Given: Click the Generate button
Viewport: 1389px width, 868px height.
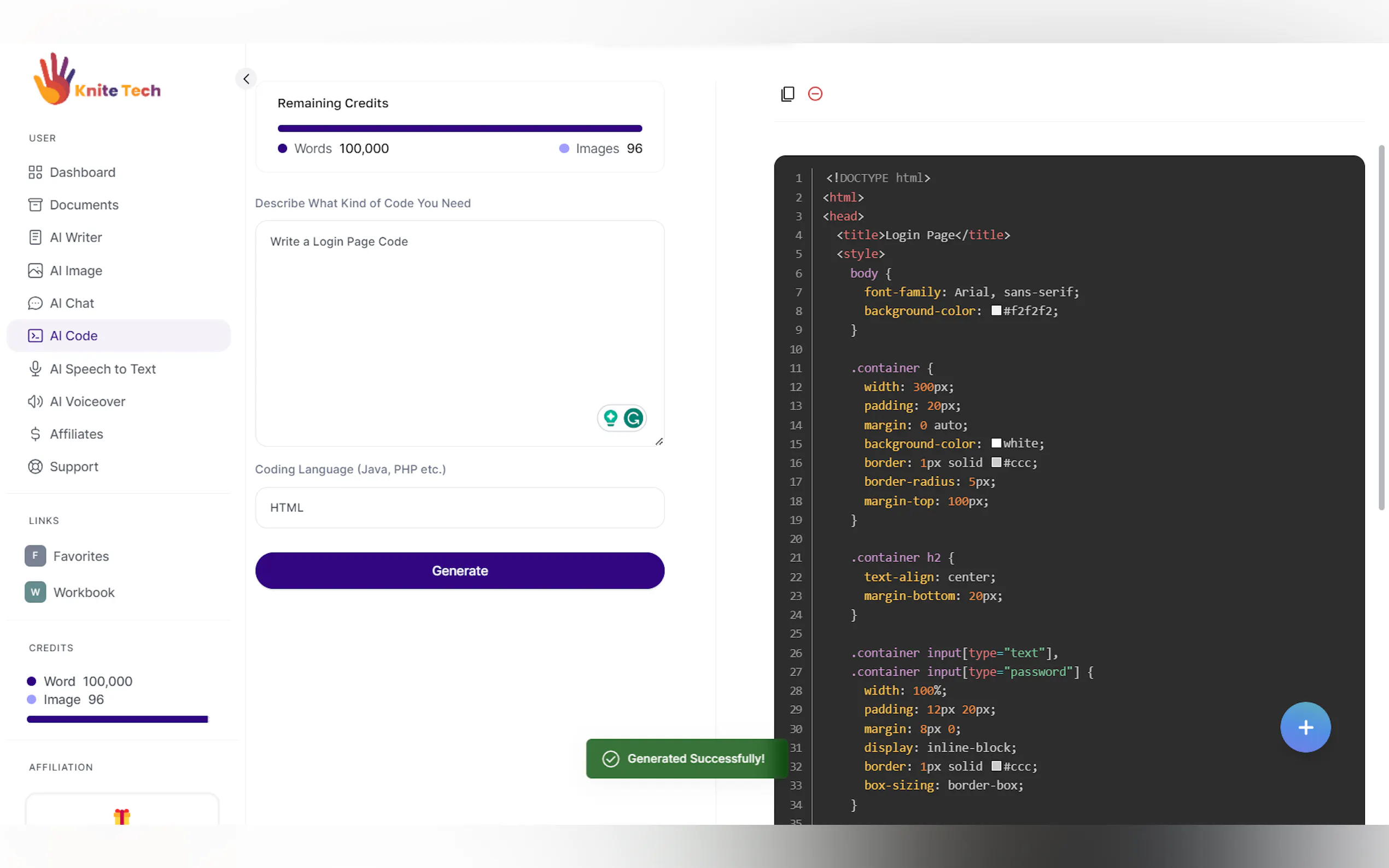Looking at the screenshot, I should point(459,571).
